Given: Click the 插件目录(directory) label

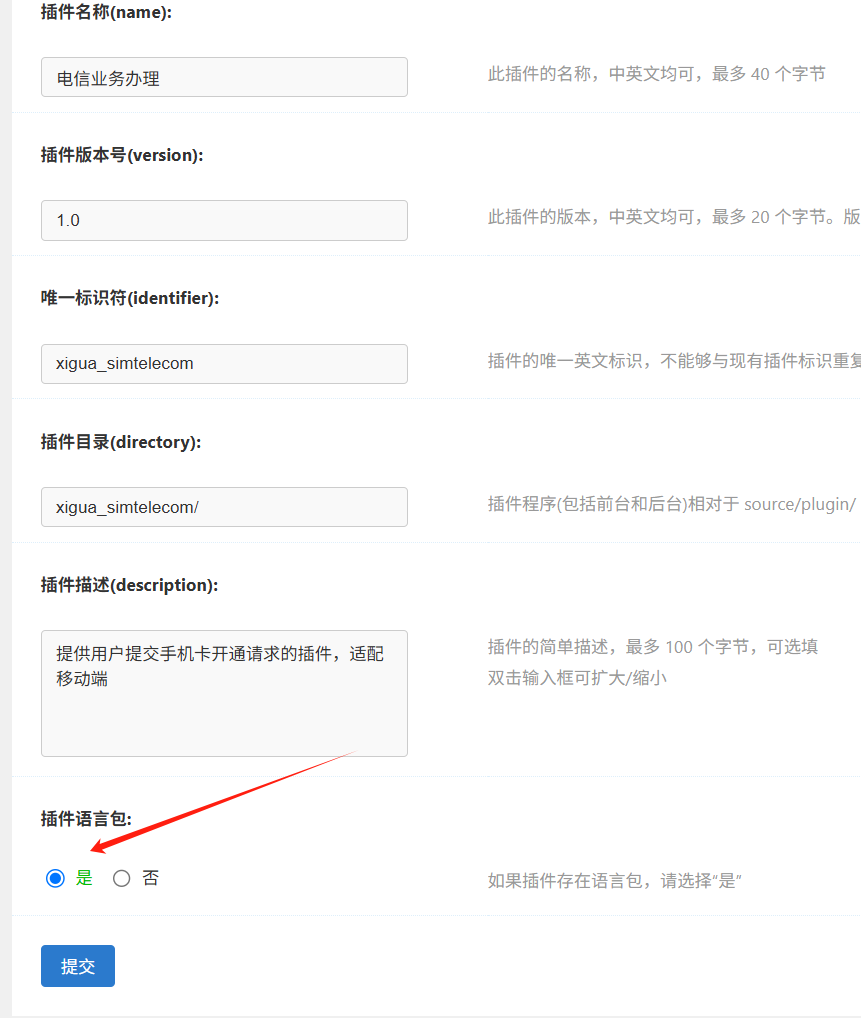Looking at the screenshot, I should point(121,442).
